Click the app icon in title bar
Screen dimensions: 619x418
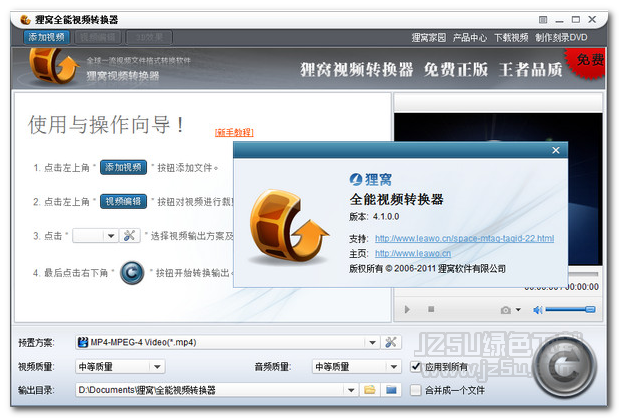click(25, 19)
